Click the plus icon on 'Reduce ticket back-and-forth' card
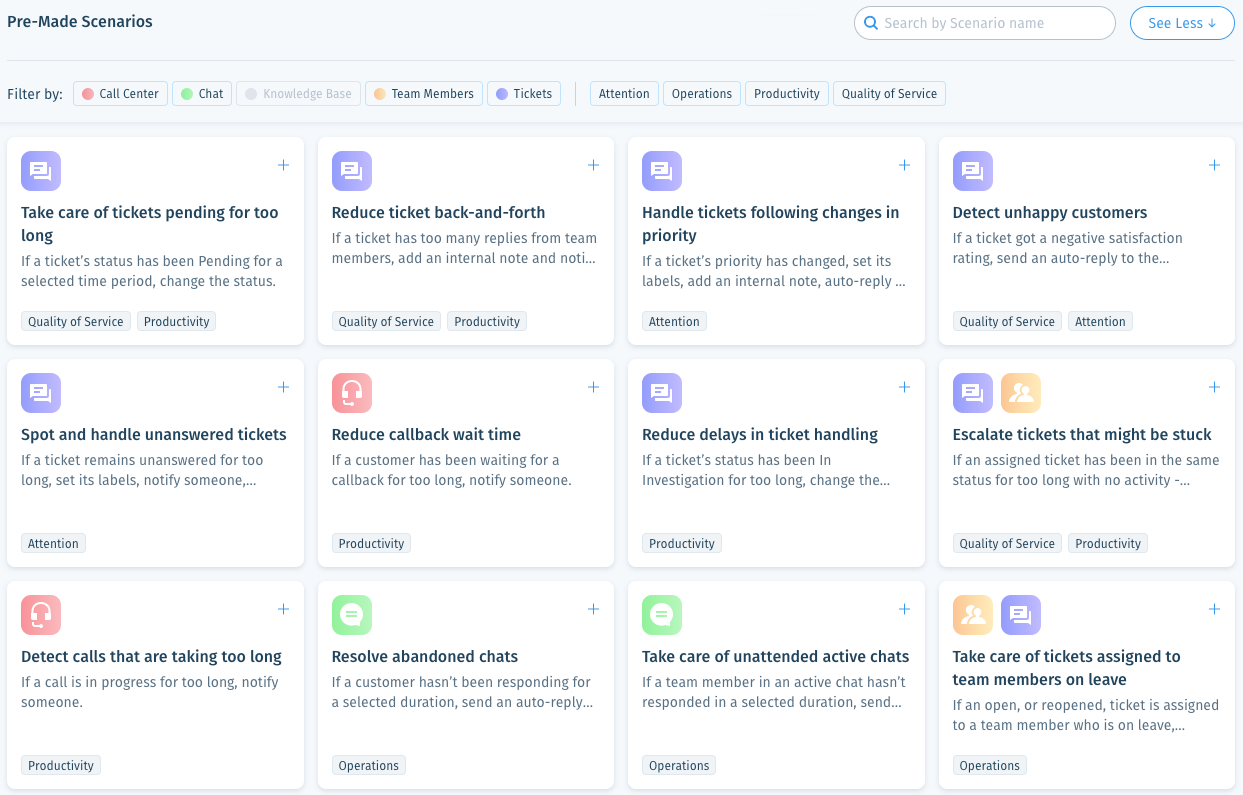The image size is (1243, 795). (x=593, y=165)
